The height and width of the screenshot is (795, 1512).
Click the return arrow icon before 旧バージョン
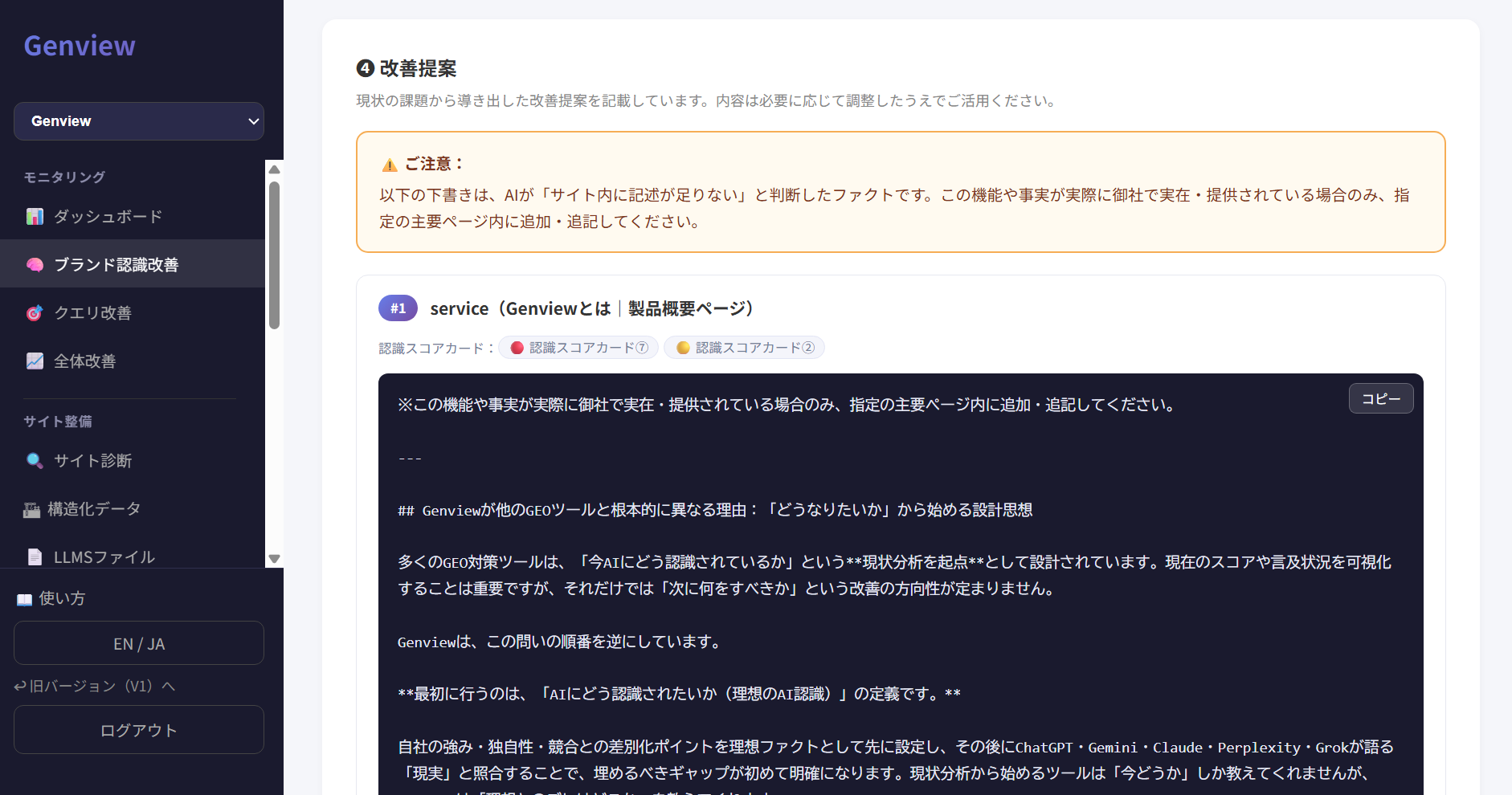(x=20, y=686)
